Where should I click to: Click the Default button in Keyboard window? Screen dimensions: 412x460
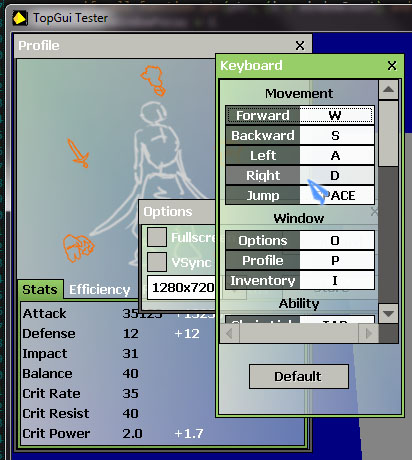(299, 376)
